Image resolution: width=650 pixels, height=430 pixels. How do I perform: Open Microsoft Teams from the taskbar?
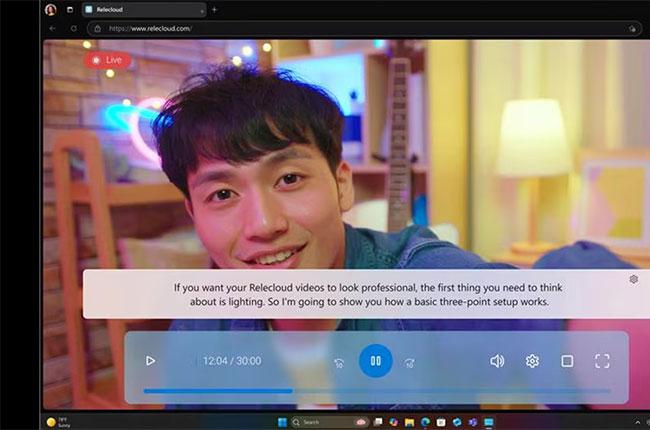point(473,422)
